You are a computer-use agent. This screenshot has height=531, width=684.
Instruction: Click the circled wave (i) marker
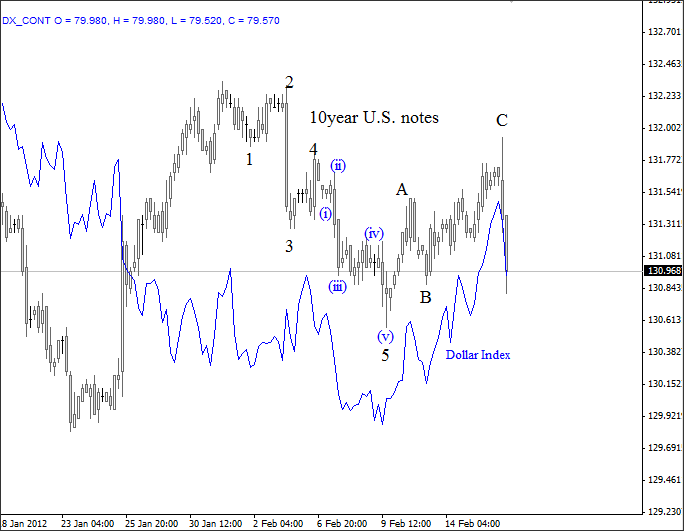(326, 213)
